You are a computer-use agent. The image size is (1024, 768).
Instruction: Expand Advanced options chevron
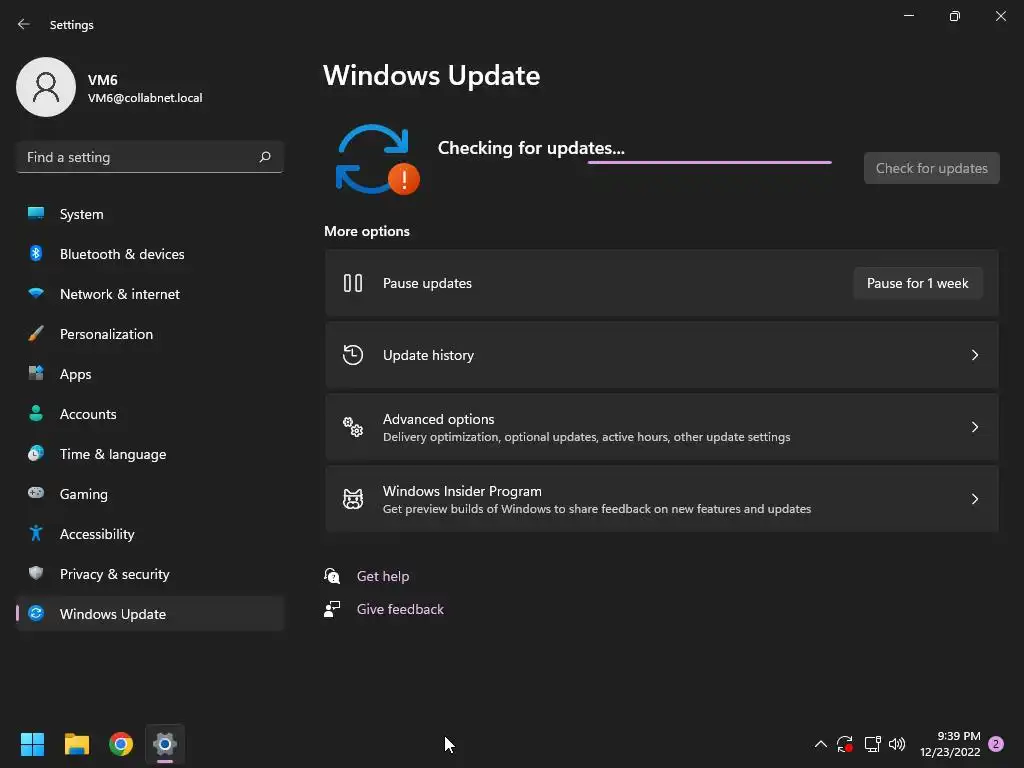click(x=974, y=427)
